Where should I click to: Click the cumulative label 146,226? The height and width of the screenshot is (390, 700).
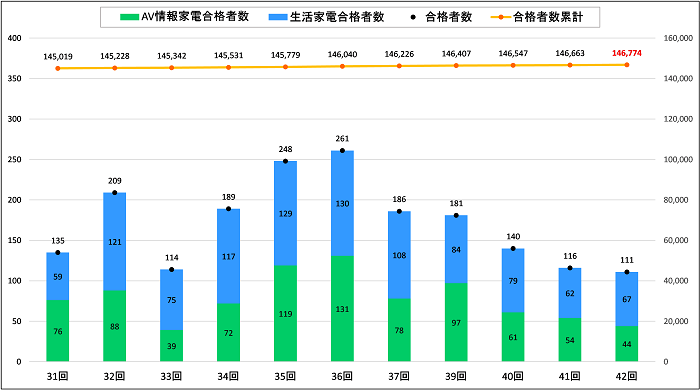(399, 54)
